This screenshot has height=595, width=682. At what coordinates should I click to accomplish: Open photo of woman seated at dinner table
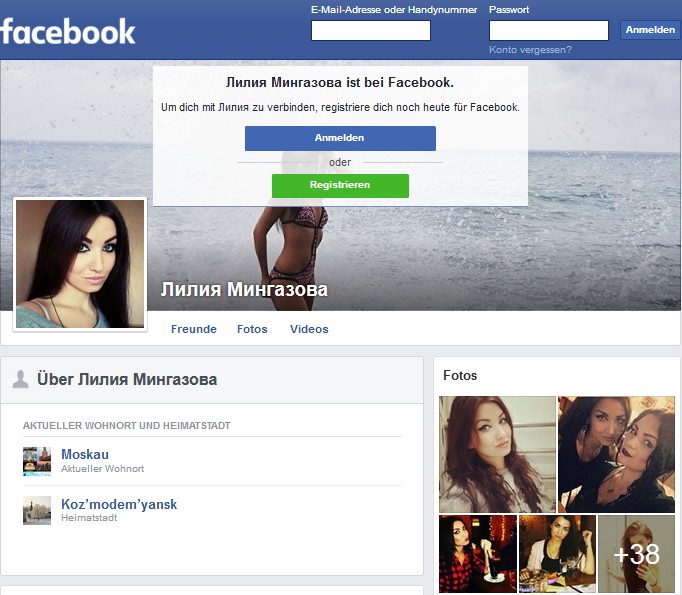(557, 554)
